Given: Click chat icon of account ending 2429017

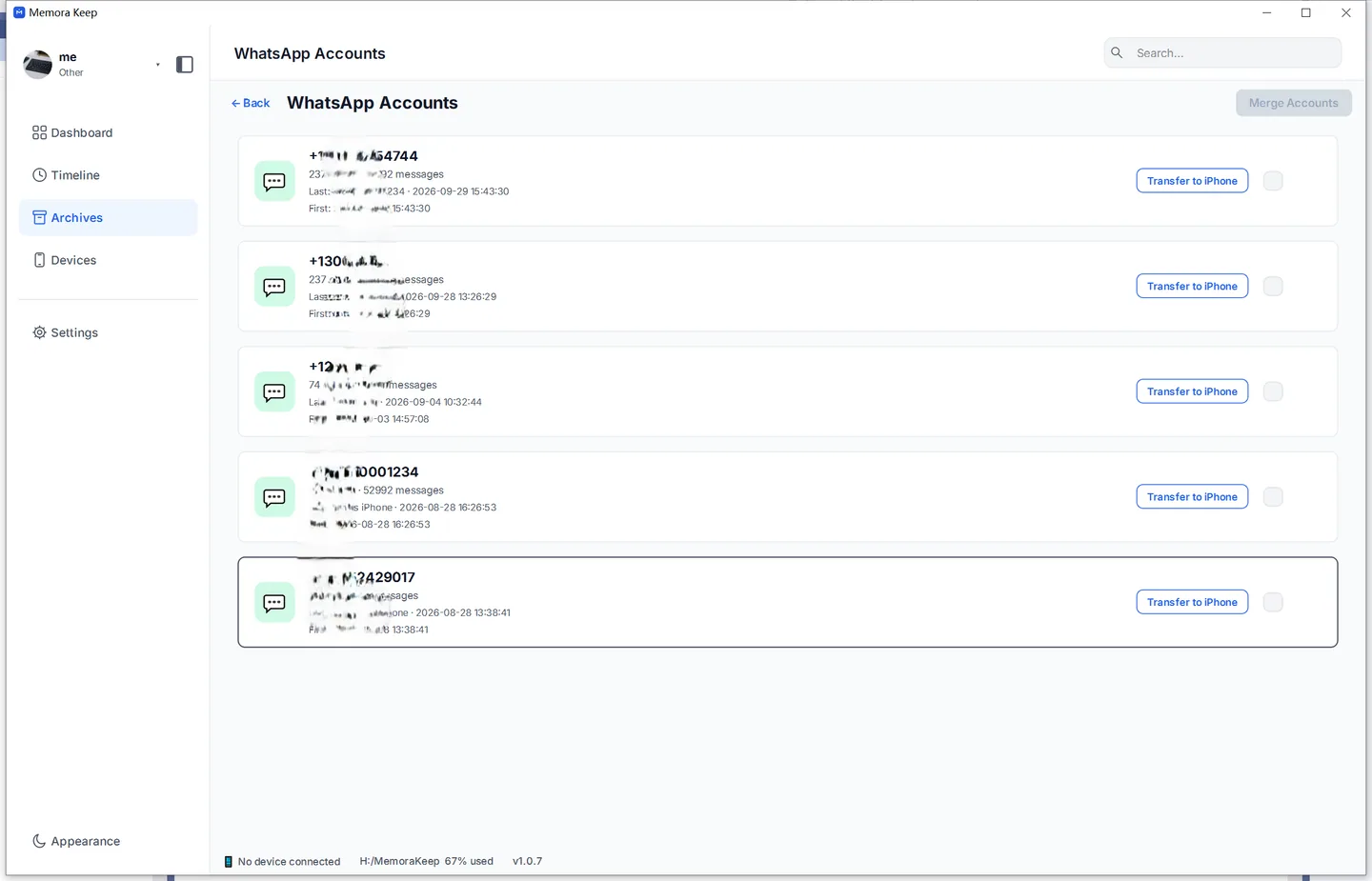Looking at the screenshot, I should tap(274, 602).
